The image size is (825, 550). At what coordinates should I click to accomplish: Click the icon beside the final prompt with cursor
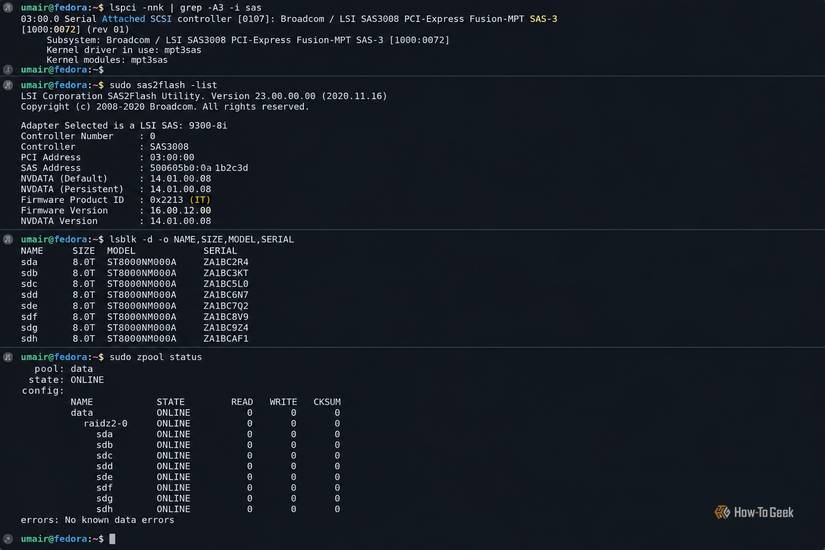[x=7, y=539]
